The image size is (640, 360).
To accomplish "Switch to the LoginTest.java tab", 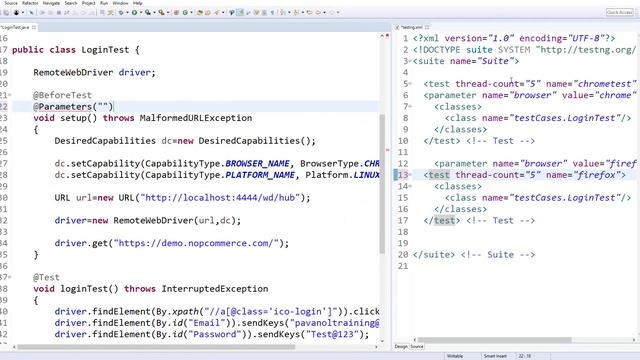I will 15,27.
